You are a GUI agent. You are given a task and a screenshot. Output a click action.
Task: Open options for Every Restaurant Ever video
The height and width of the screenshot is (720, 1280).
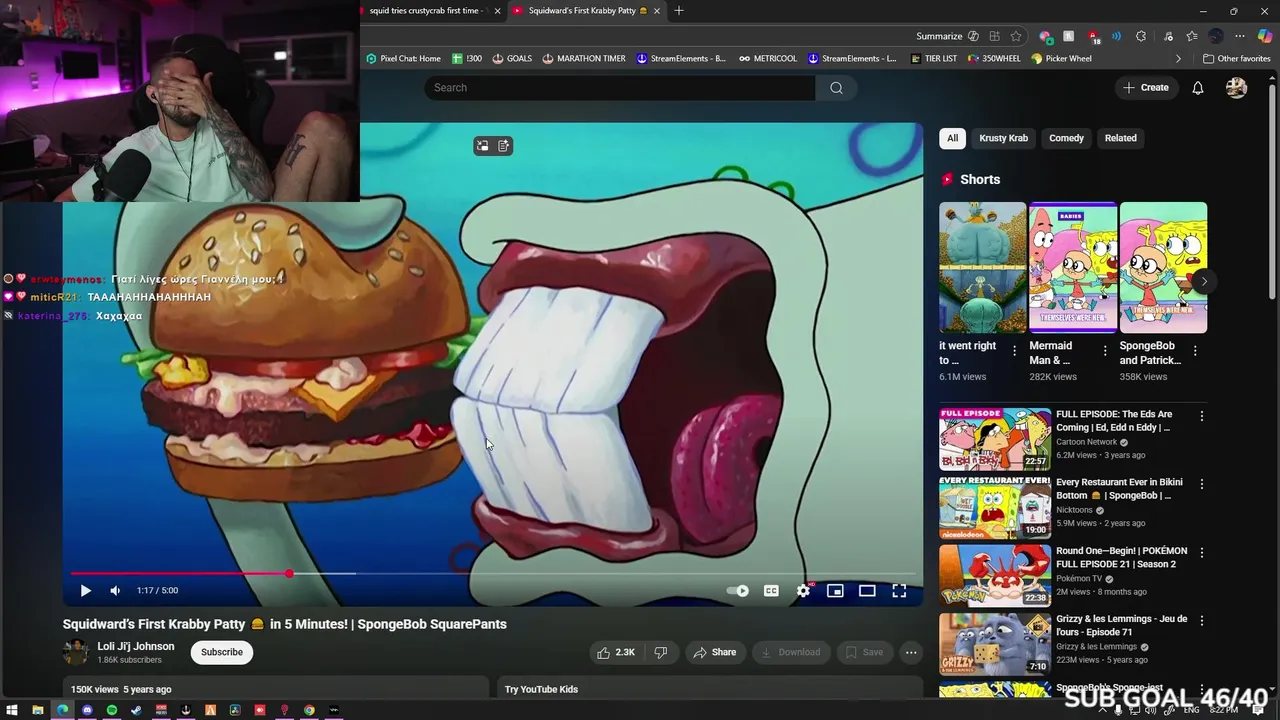tap(1202, 484)
